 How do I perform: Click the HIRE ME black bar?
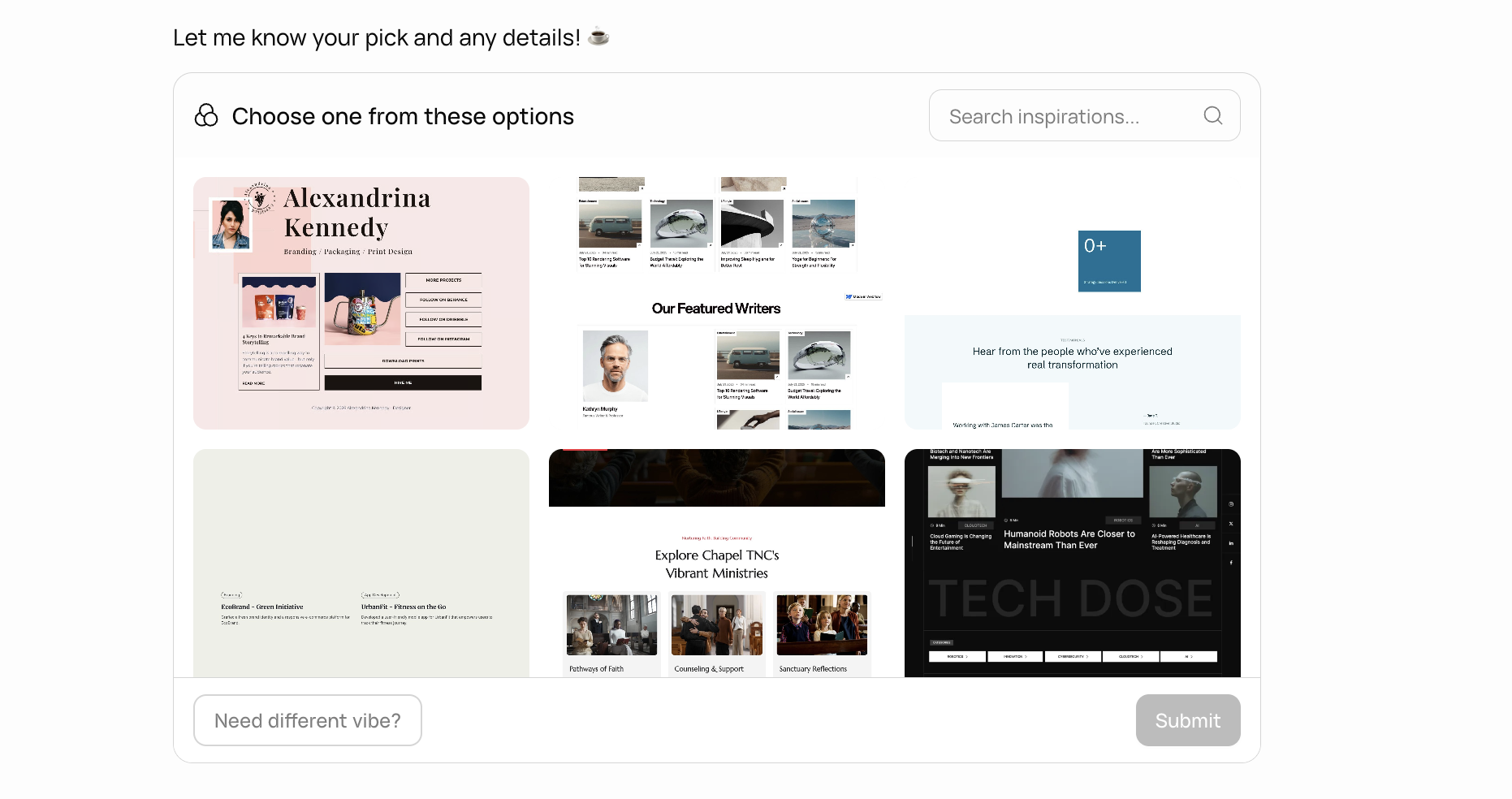403,382
